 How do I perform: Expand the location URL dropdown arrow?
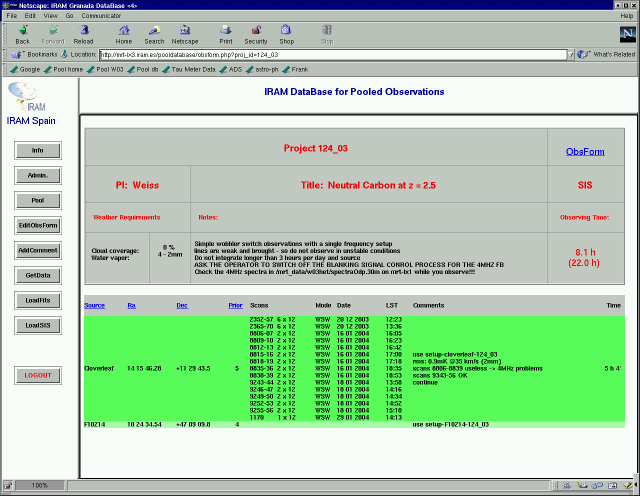tap(571, 55)
